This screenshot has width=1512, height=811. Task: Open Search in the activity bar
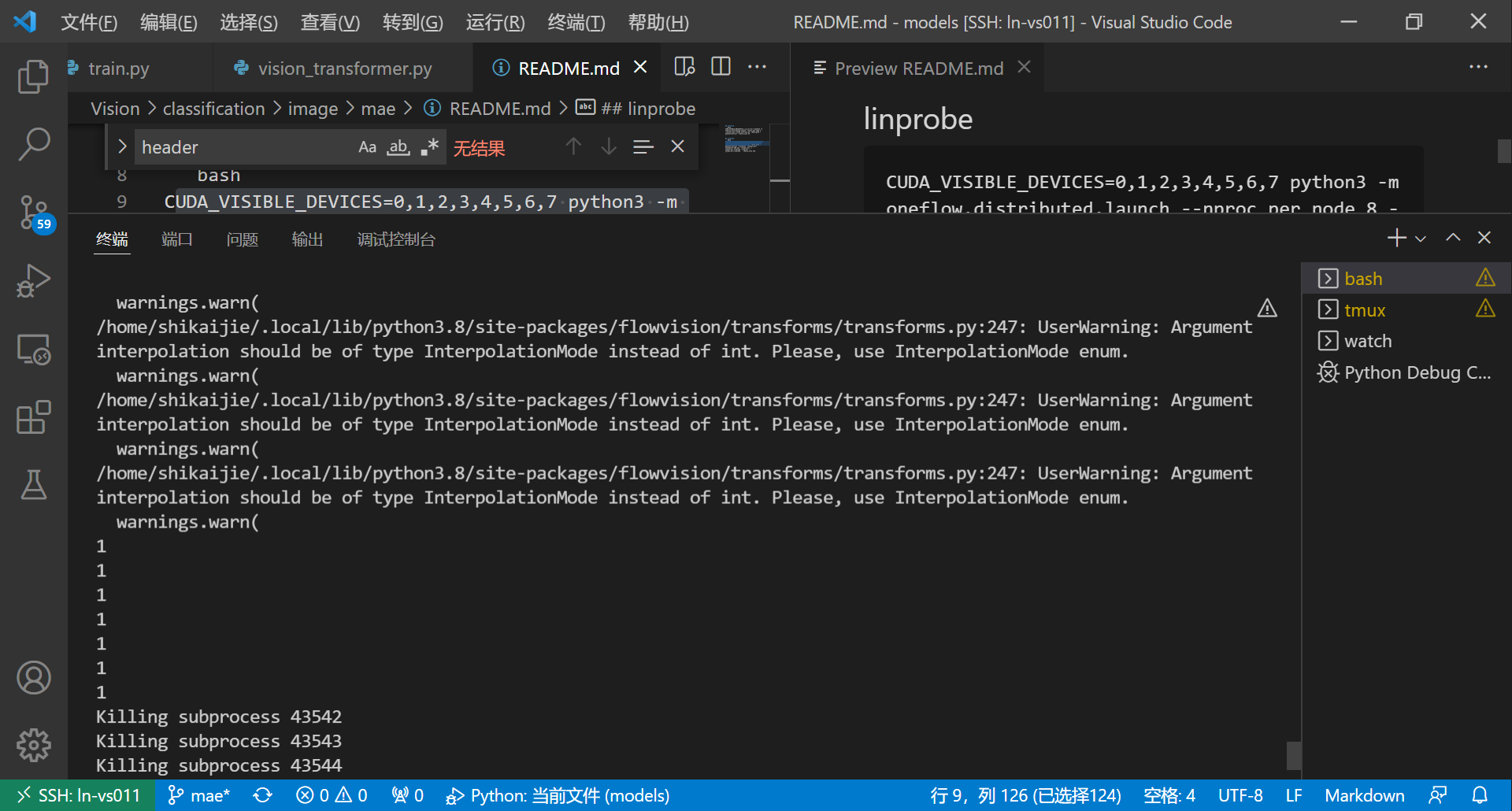click(x=33, y=143)
